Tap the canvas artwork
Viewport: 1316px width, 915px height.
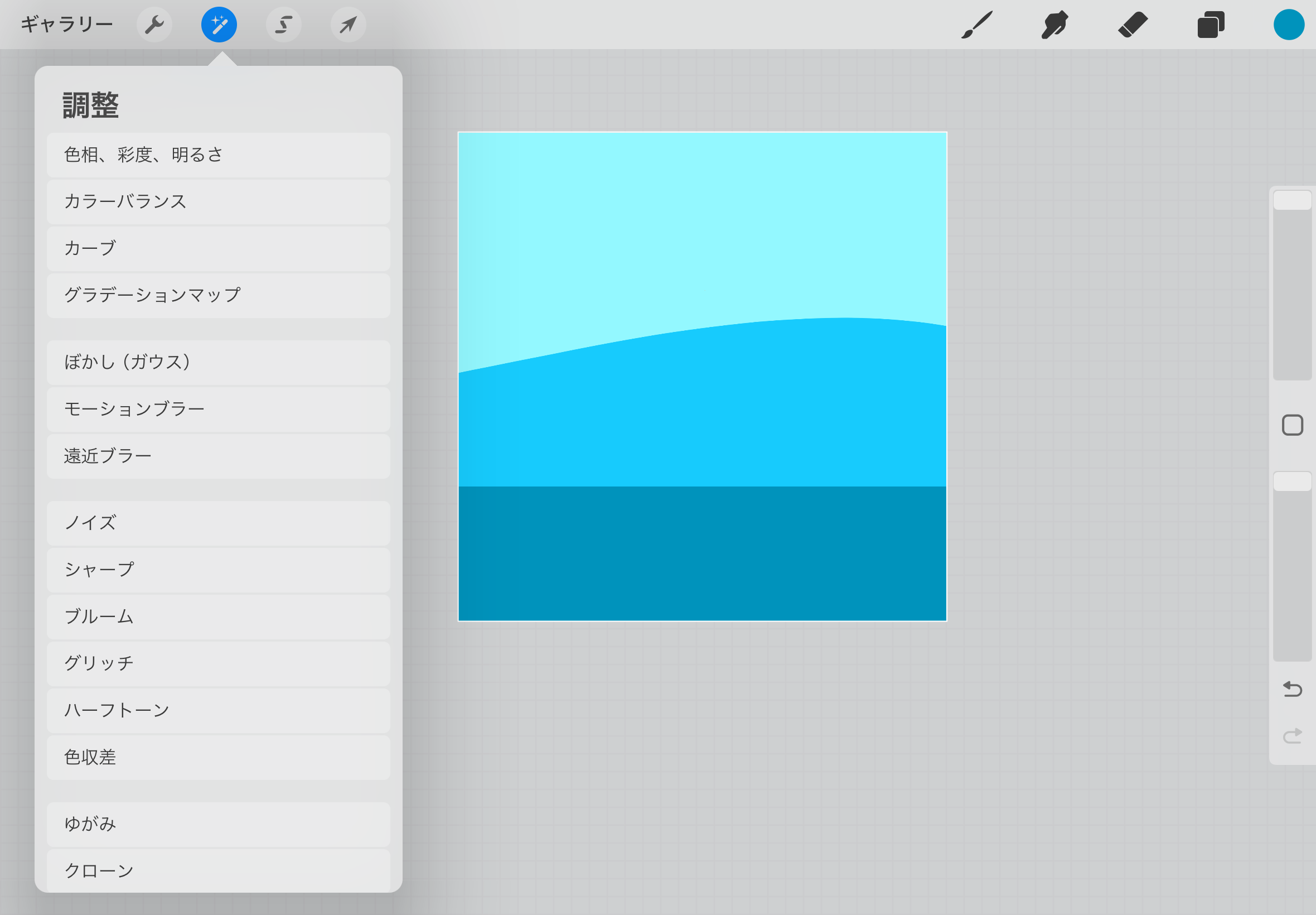click(702, 377)
